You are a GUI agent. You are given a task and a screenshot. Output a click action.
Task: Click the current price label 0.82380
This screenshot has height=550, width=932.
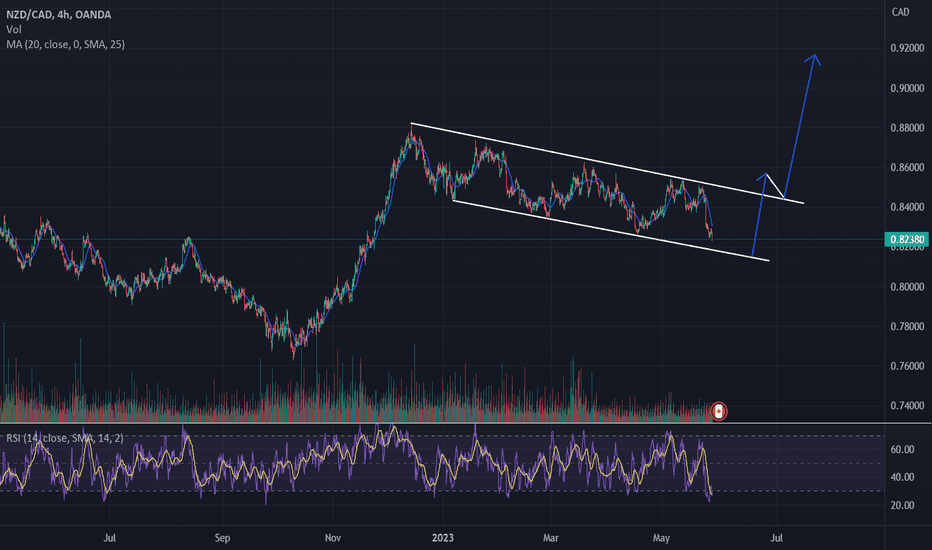coord(906,240)
